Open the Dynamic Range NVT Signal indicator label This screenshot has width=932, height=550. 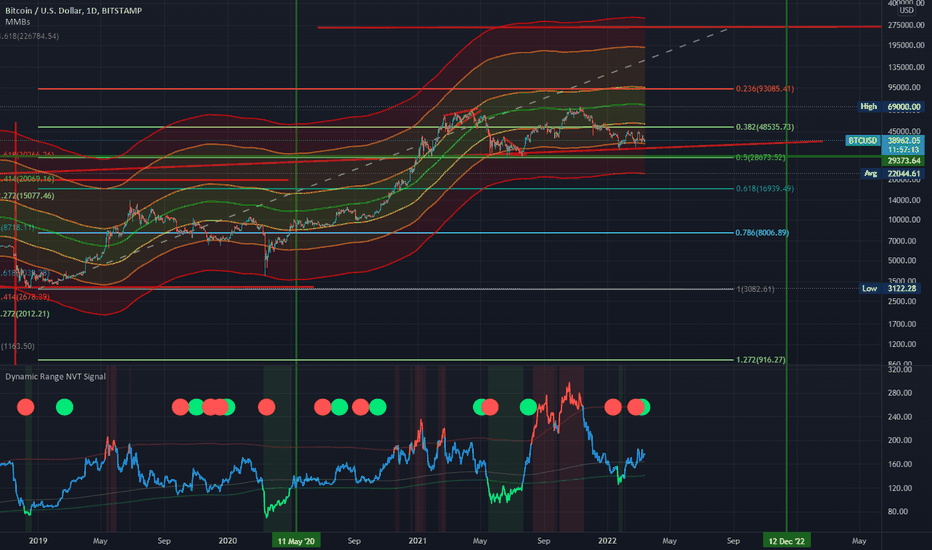55,376
